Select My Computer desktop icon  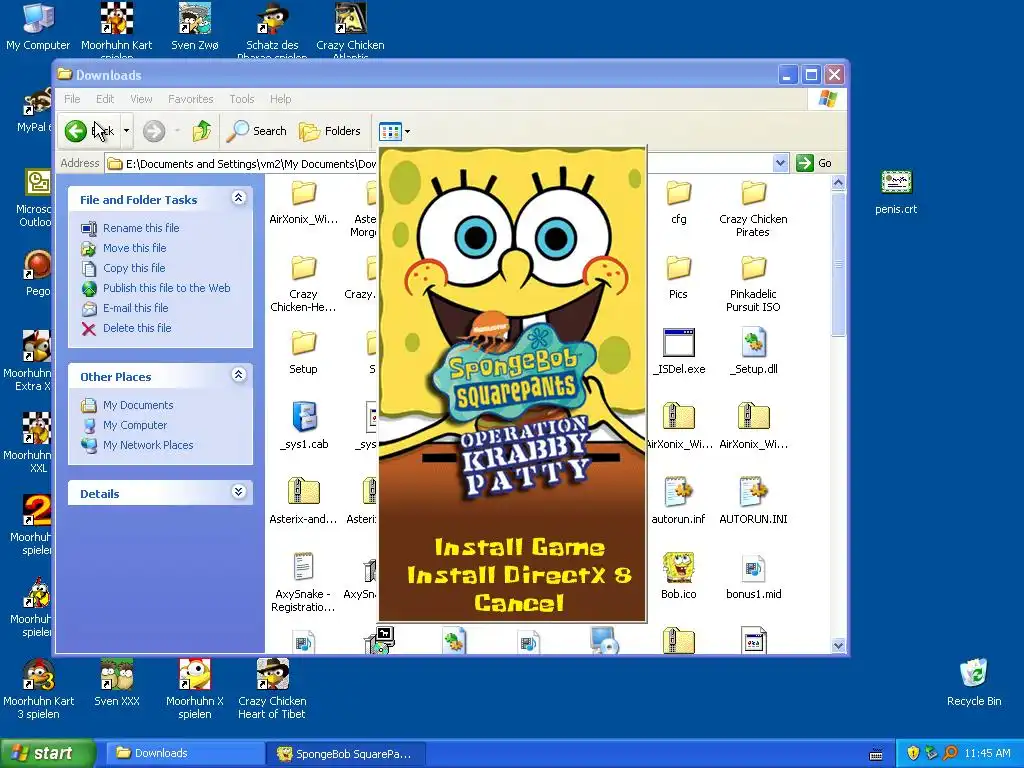(38, 27)
